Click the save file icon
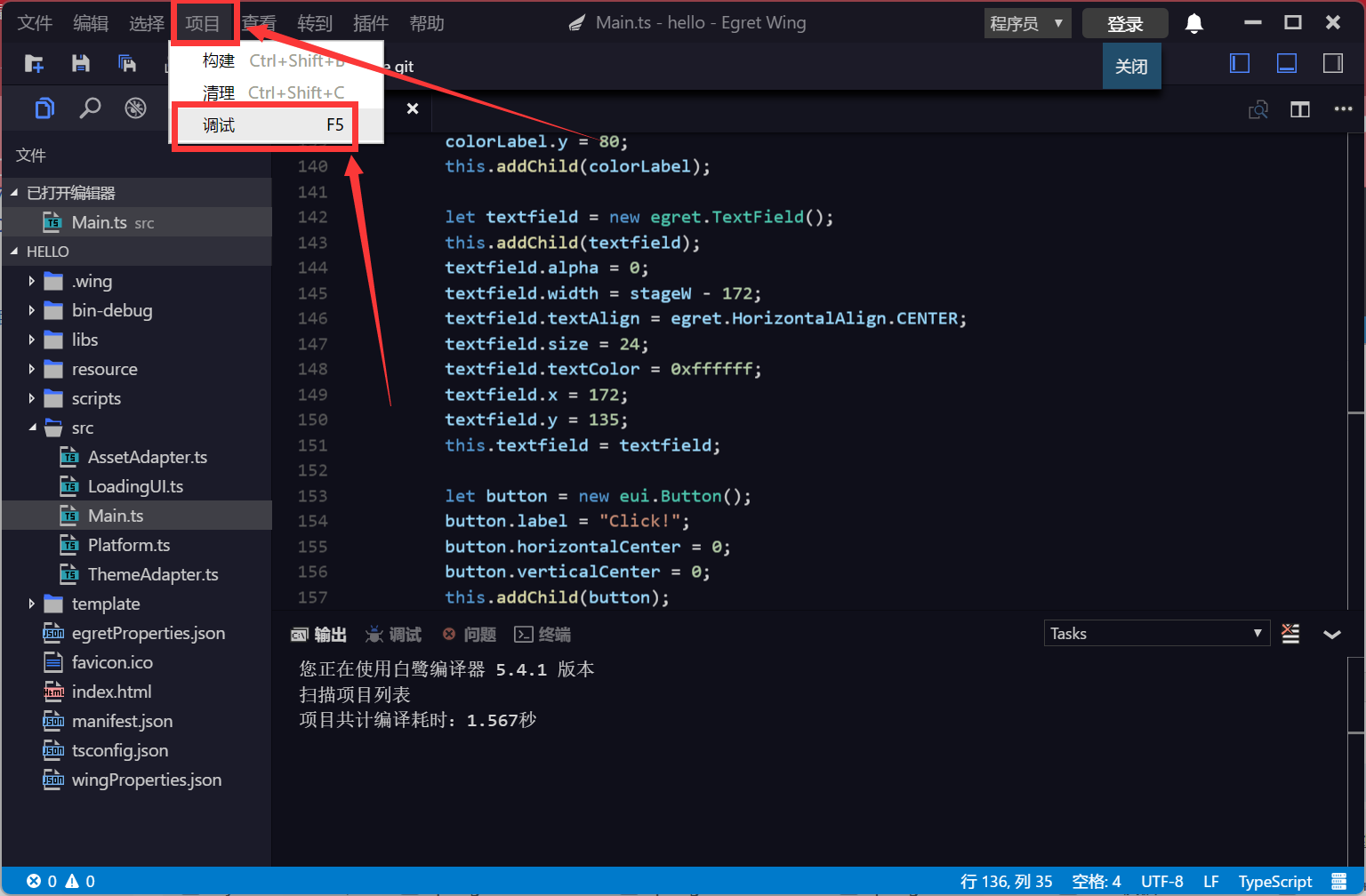The width and height of the screenshot is (1366, 896). coord(81,63)
